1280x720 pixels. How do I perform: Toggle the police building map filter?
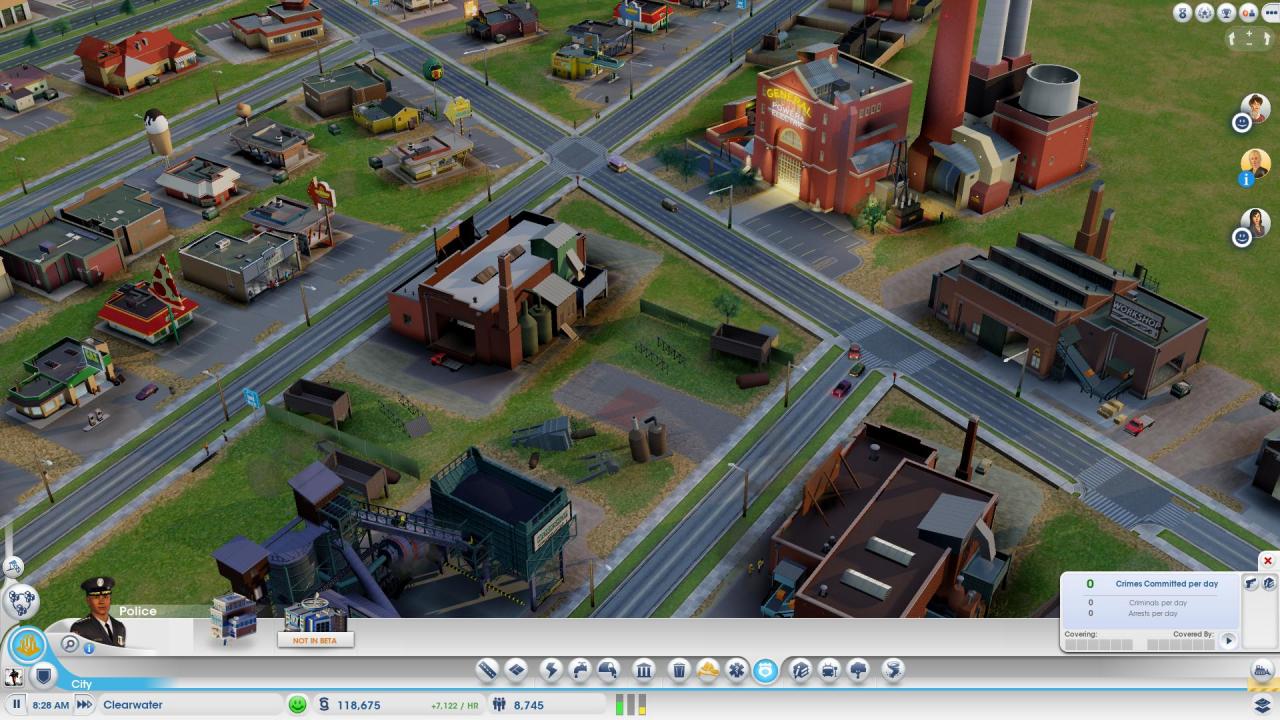coord(1267,583)
